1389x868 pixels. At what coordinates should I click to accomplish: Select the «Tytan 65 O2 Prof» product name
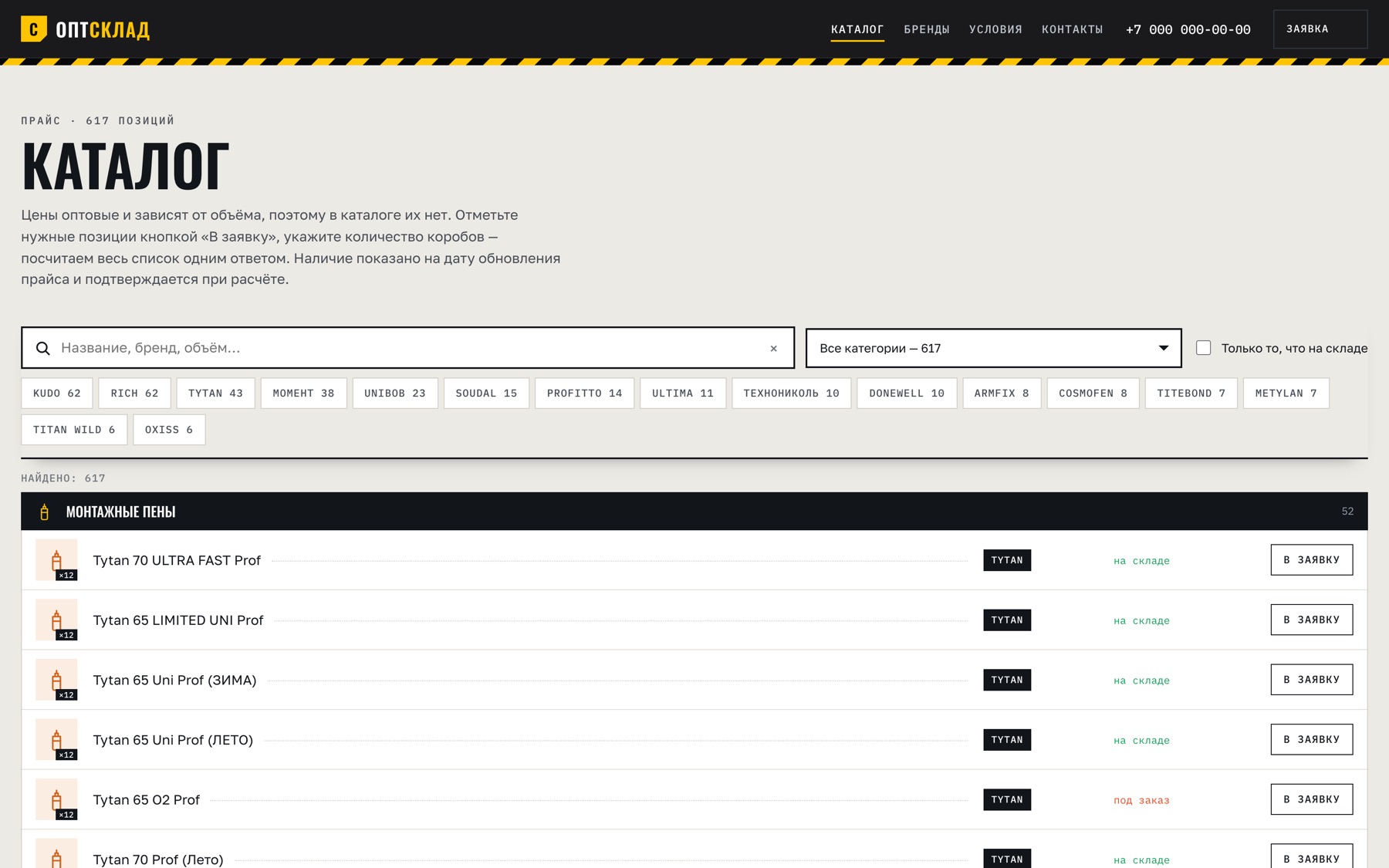(x=146, y=800)
